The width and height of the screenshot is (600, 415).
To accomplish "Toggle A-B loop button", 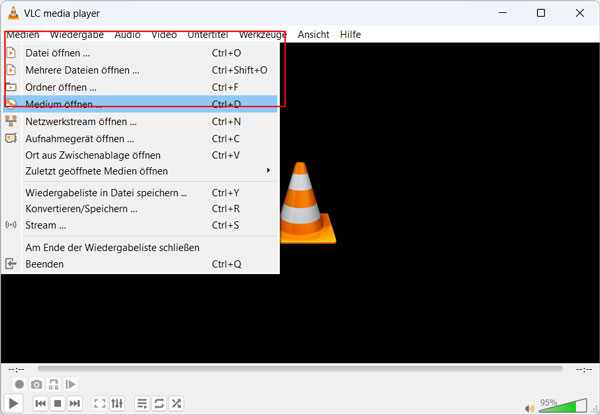I will pyautogui.click(x=54, y=384).
